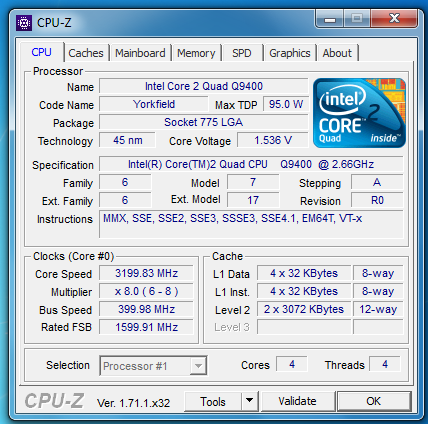Open the Mainboard tab
The height and width of the screenshot is (424, 428).
140,53
